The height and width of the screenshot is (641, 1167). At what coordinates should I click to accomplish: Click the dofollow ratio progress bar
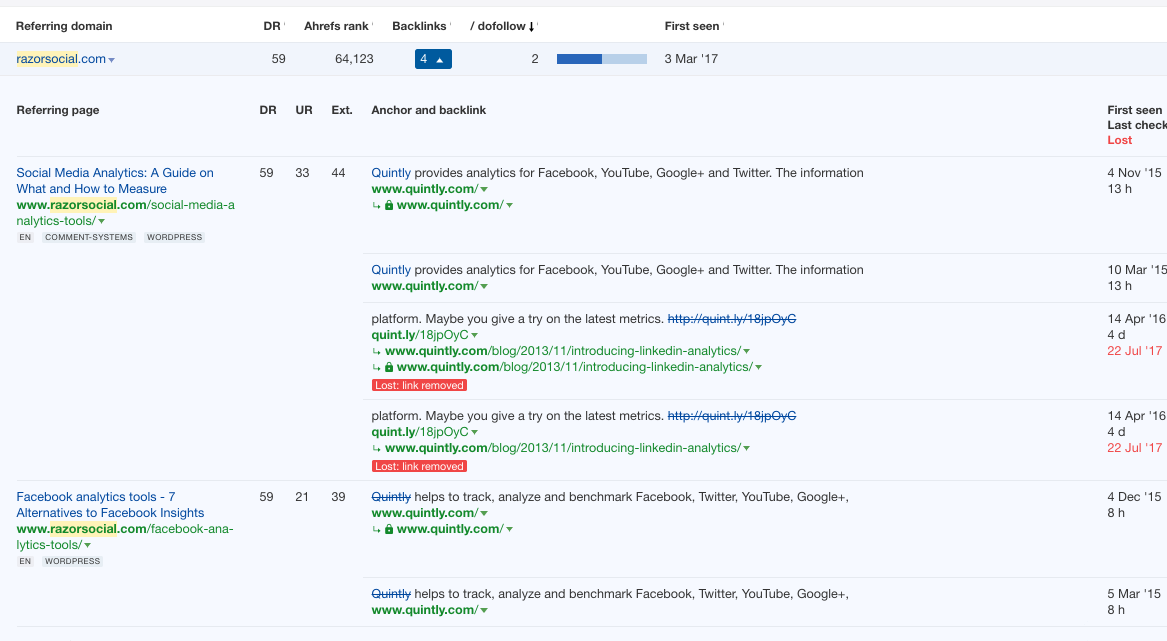(x=600, y=59)
